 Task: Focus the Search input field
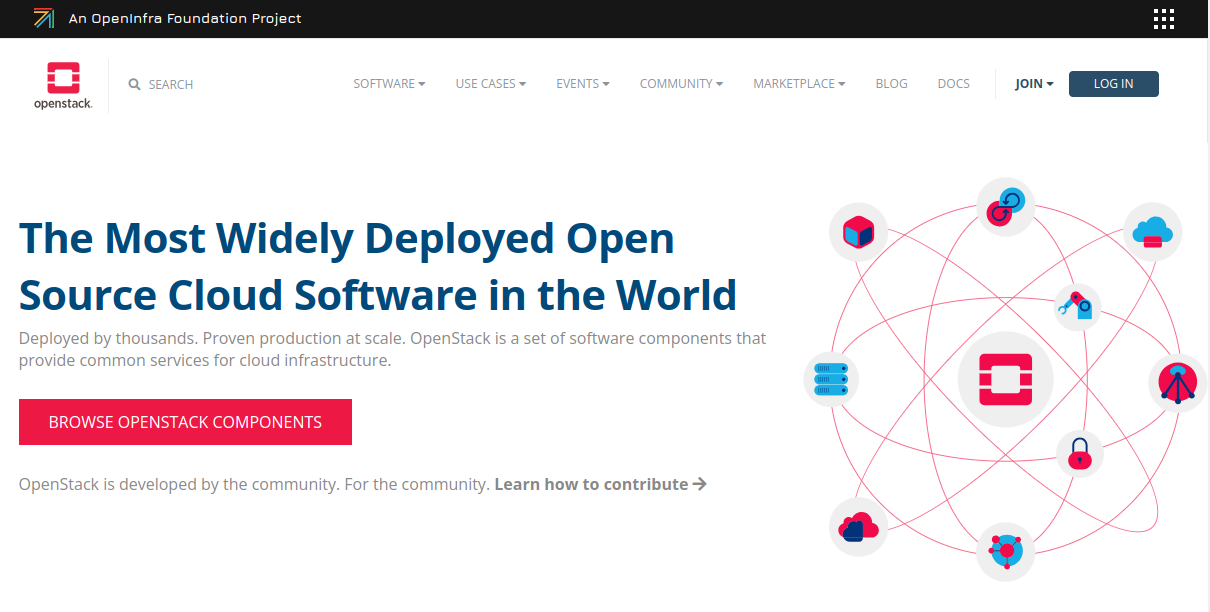[171, 85]
